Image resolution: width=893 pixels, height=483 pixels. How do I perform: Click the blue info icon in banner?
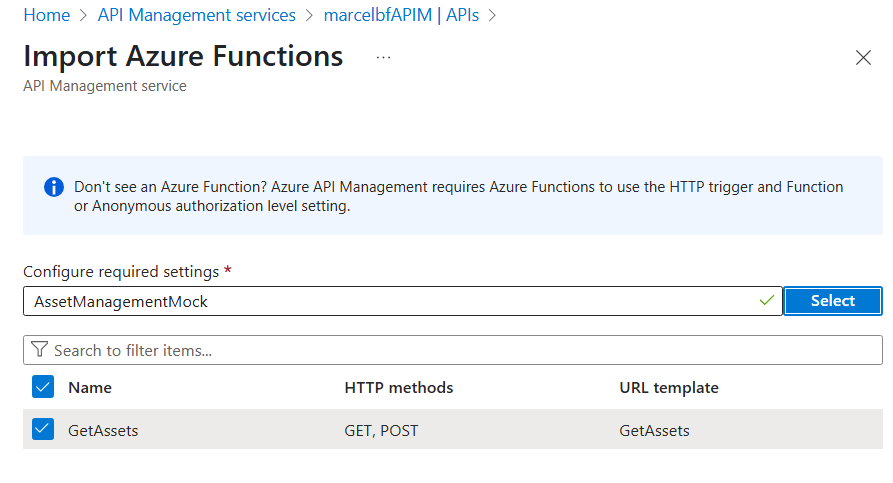coord(54,187)
